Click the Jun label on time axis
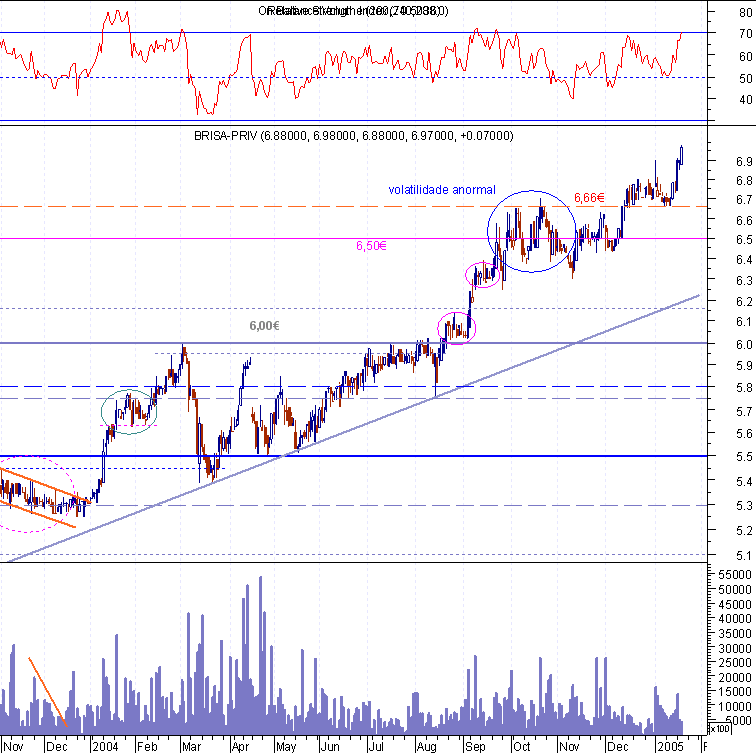 click(x=330, y=747)
